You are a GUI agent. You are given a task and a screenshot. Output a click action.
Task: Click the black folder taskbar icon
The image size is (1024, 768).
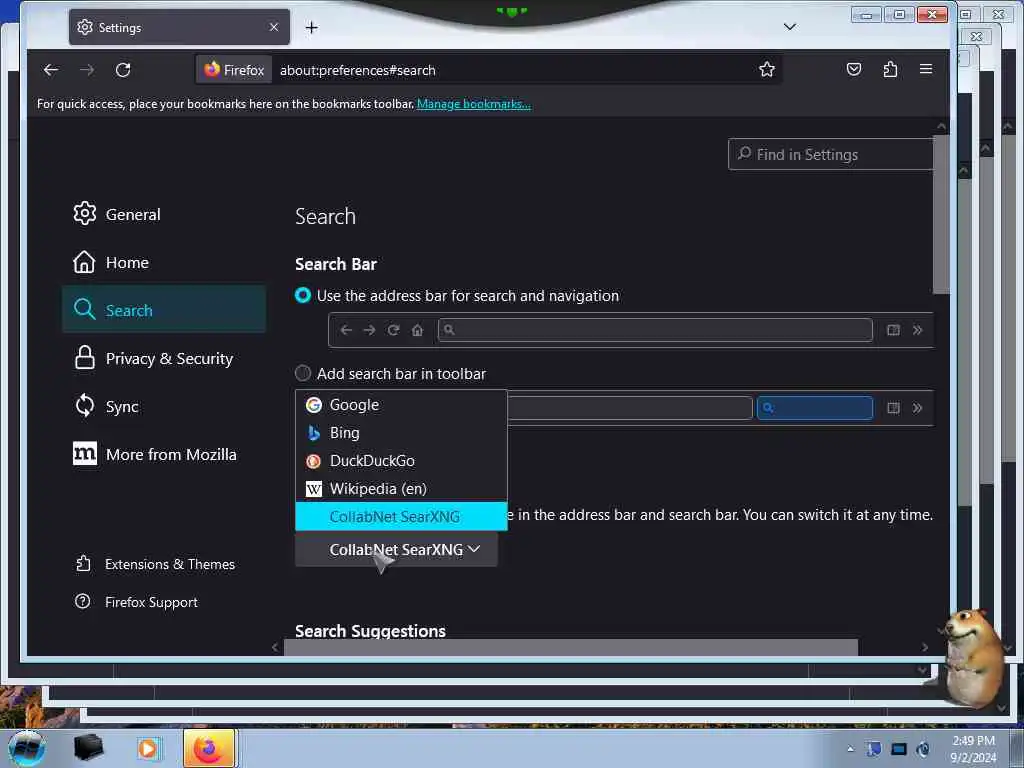(88, 748)
